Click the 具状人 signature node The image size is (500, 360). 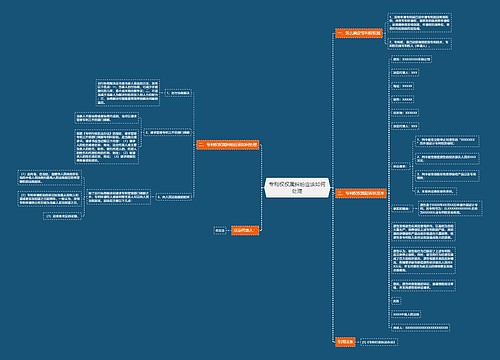420,328
